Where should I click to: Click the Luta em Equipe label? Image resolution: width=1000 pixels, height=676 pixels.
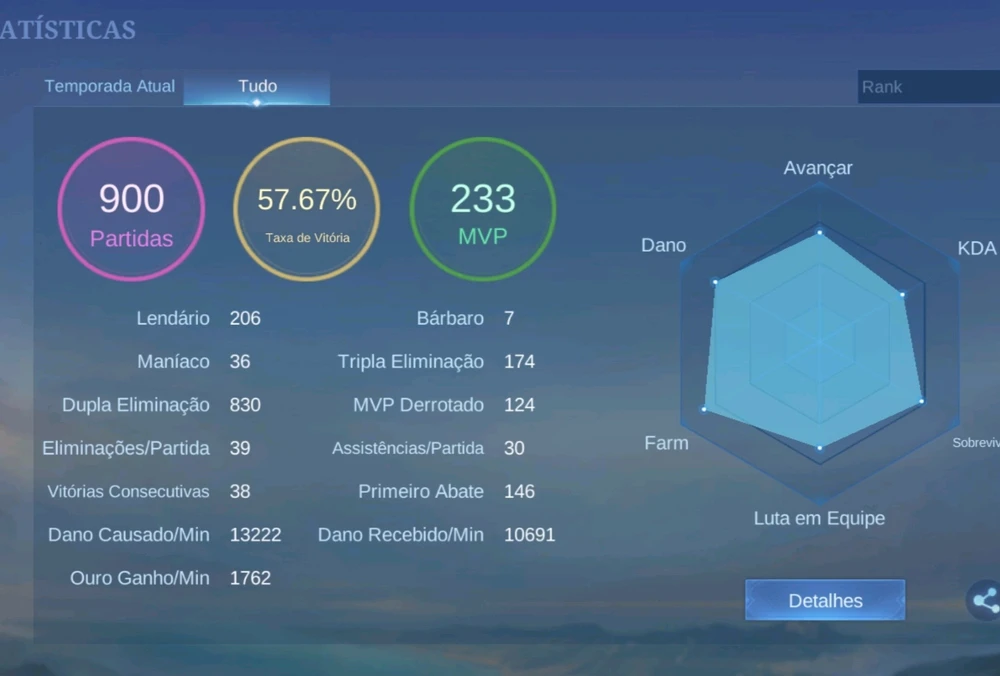819,518
